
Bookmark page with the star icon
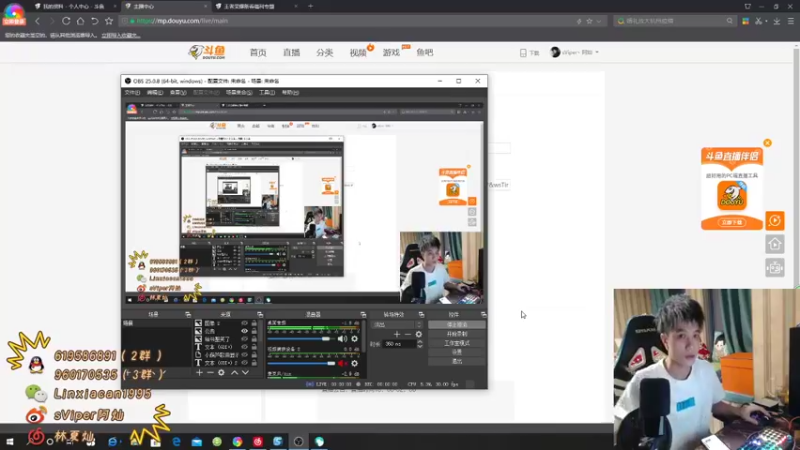click(109, 21)
